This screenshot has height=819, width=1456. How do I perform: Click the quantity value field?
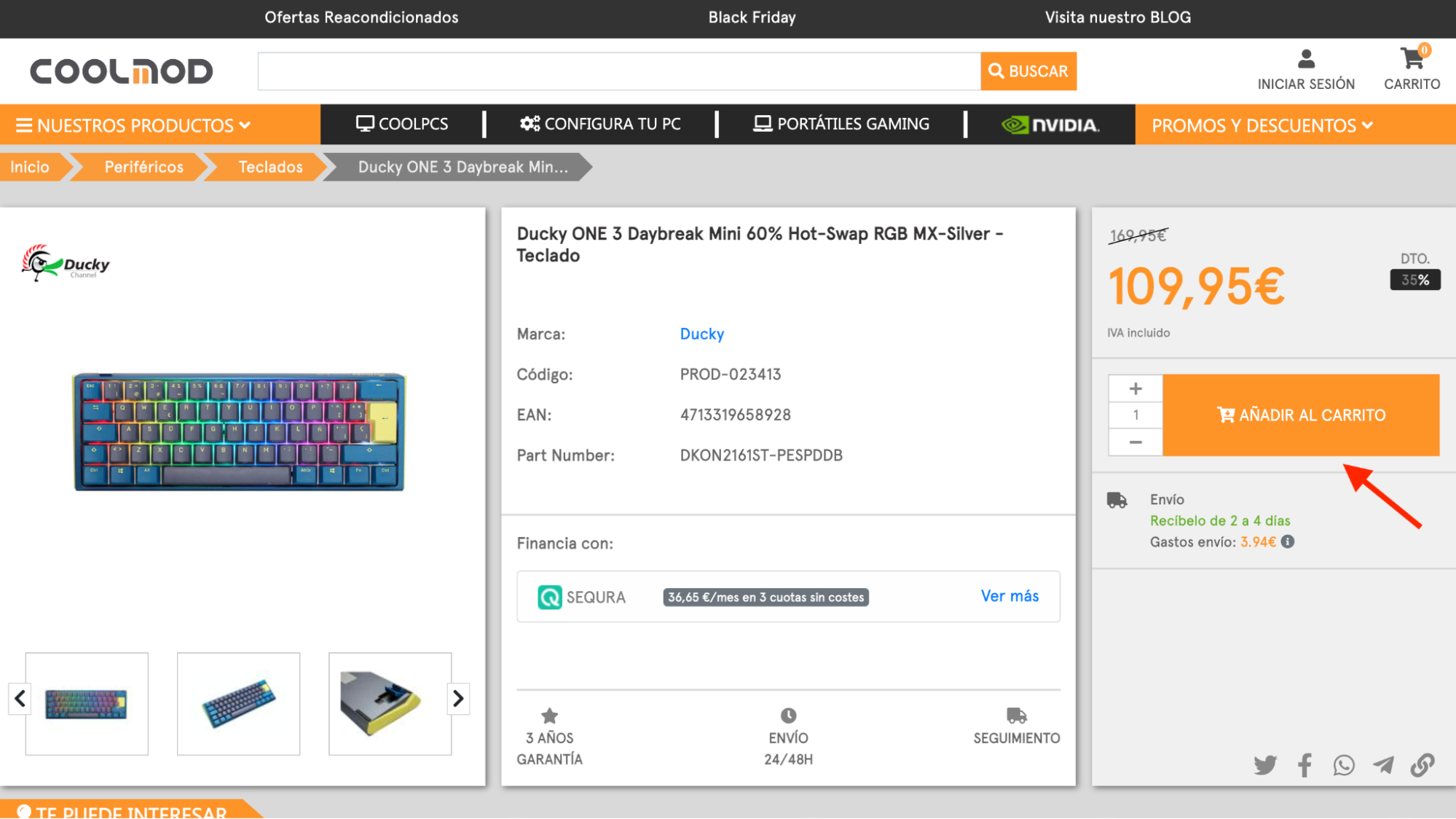(1136, 415)
